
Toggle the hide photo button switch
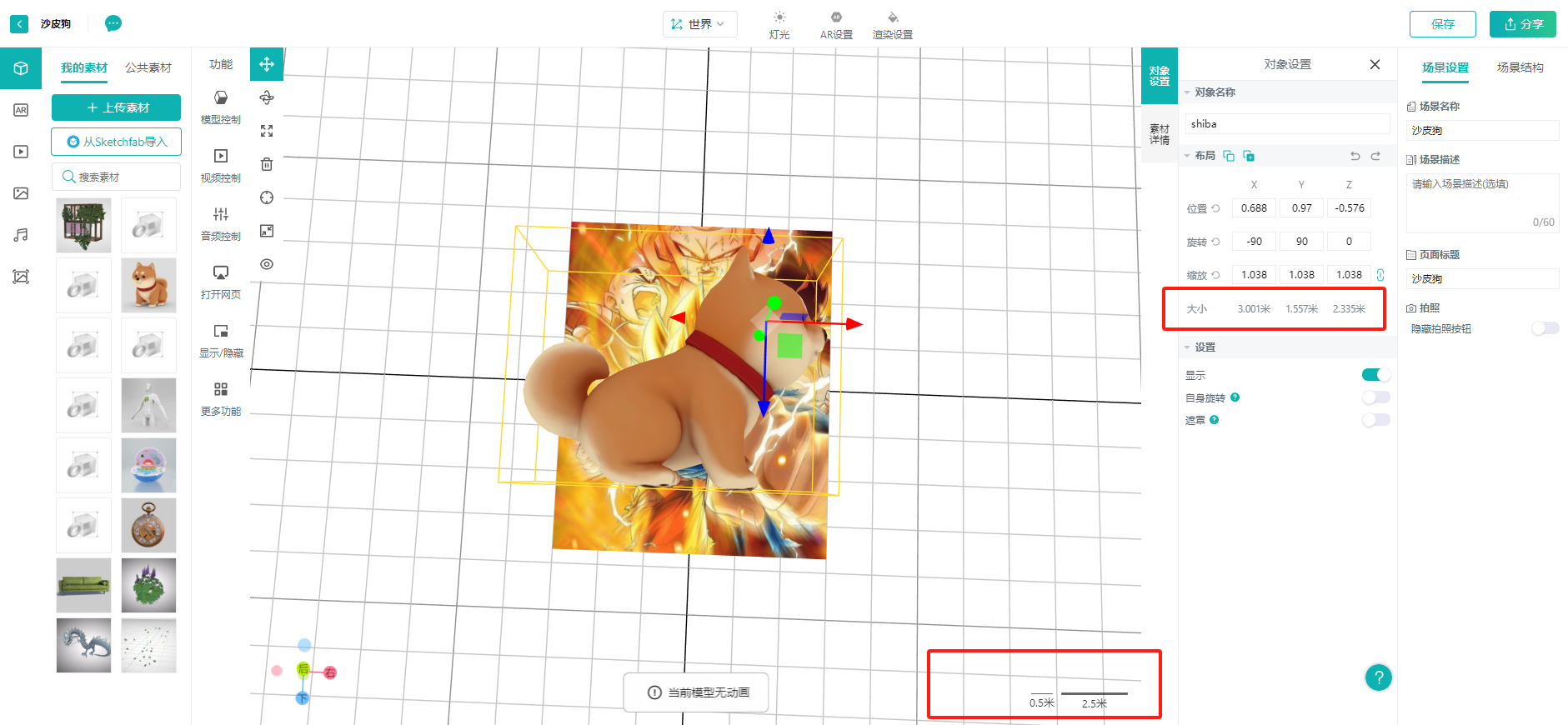1545,328
